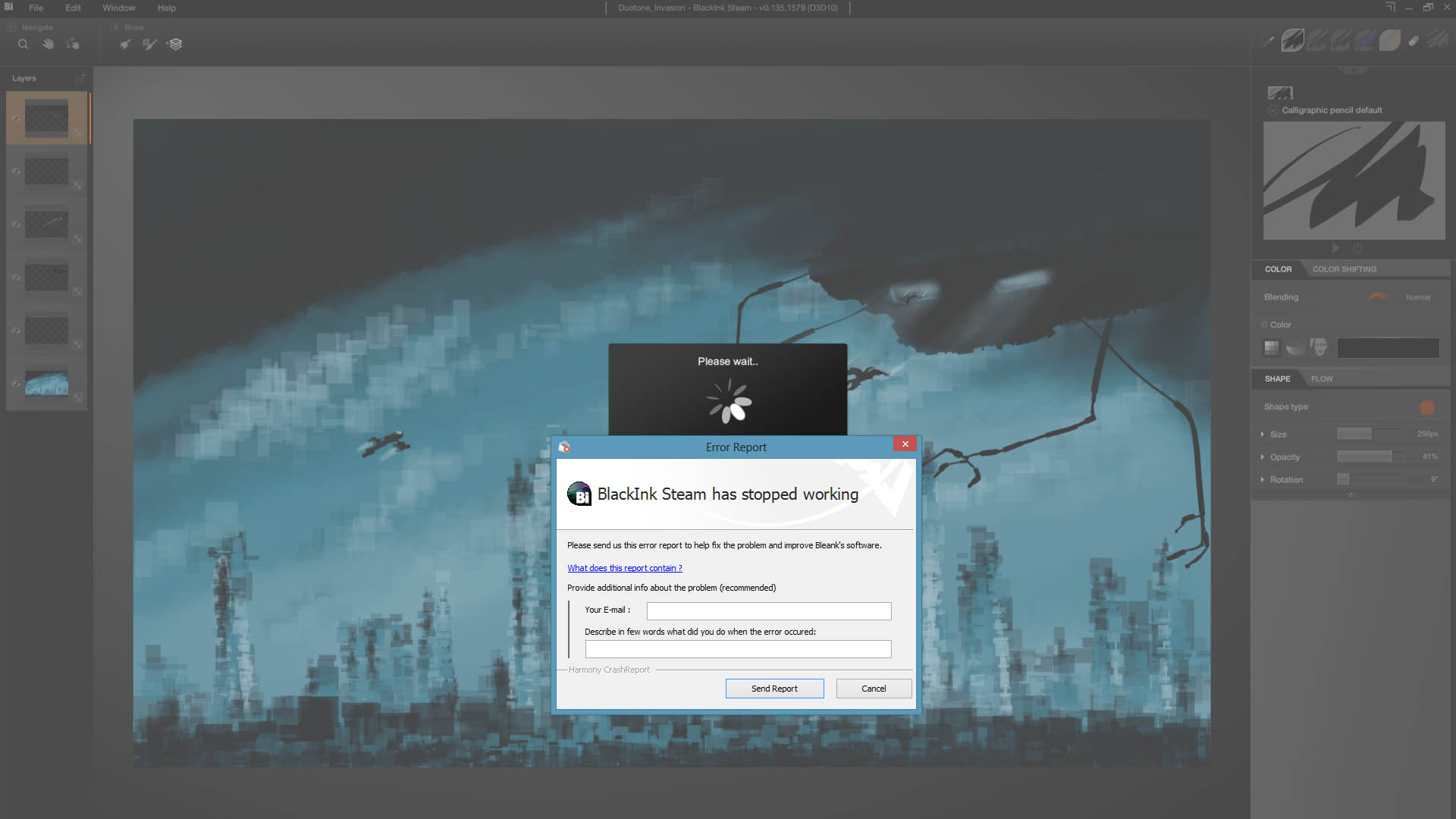Click Cancel in the Error Report dialog
The width and height of the screenshot is (1456, 819).
click(x=874, y=689)
